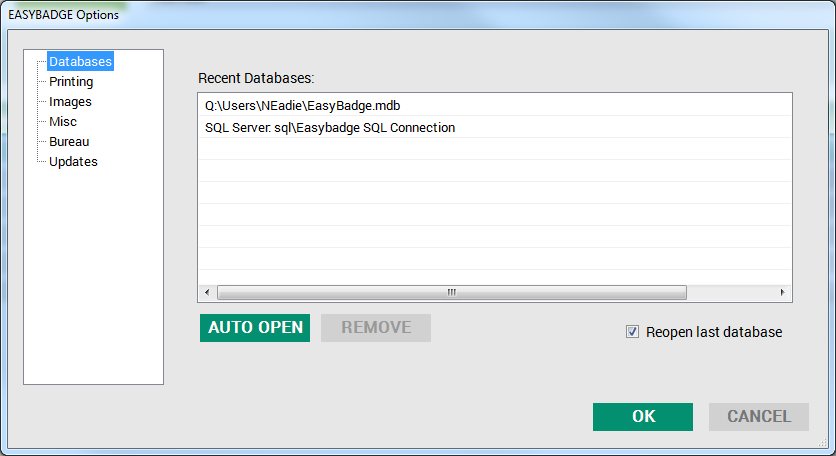Select the Q:\Users\NEadie\EasyBadge.mdb entry
Image resolution: width=836 pixels, height=456 pixels.
coord(495,106)
